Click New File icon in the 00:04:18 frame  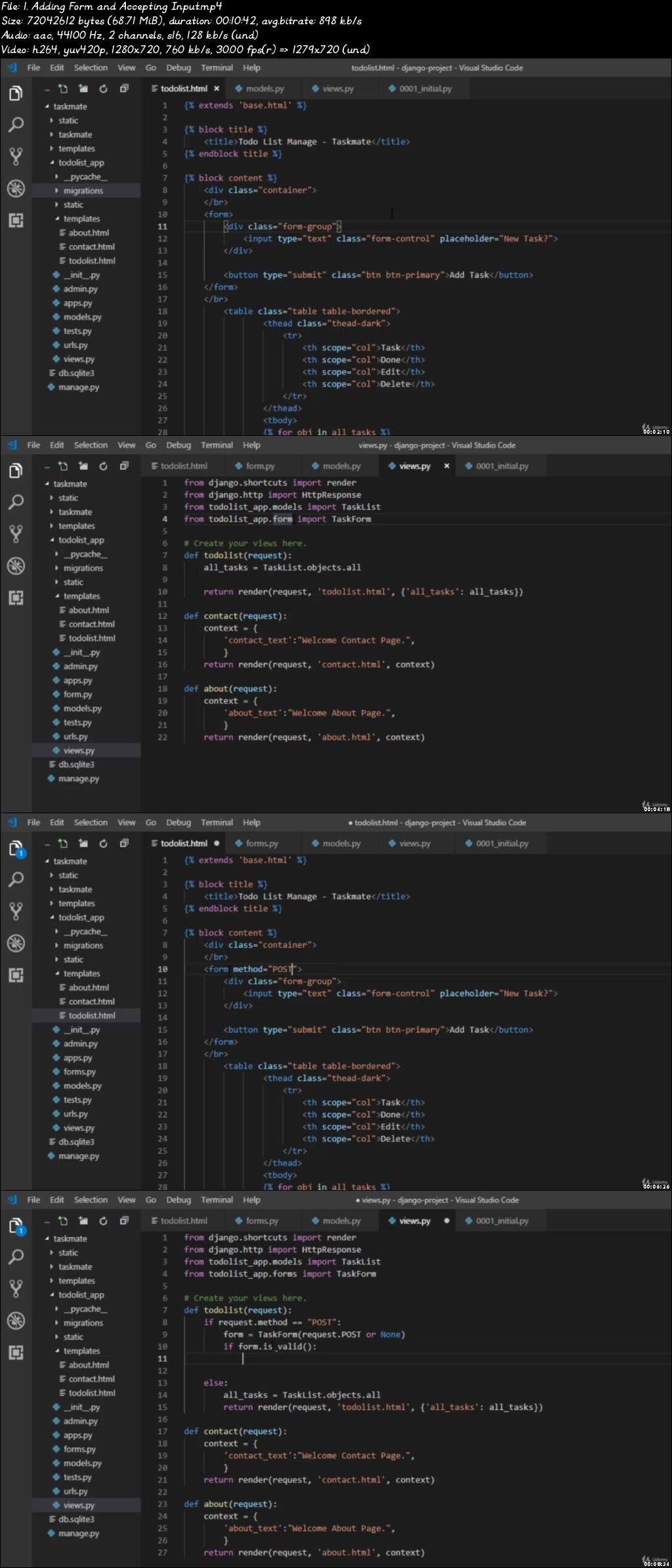[63, 466]
